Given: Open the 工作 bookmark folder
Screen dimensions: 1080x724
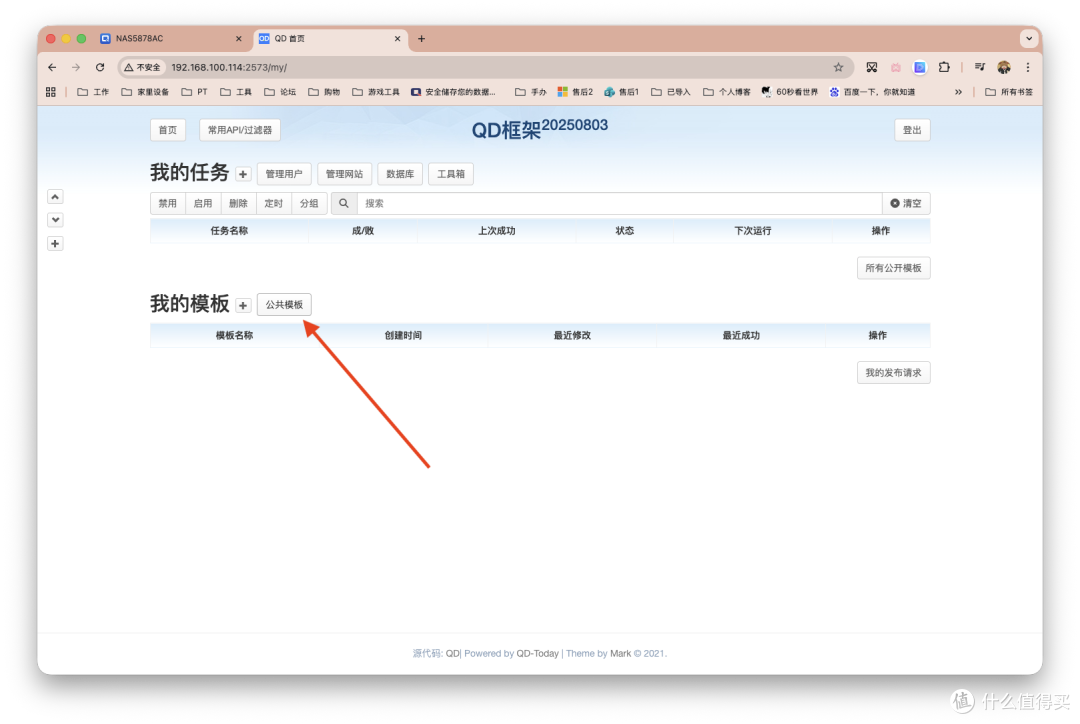Looking at the screenshot, I should [x=93, y=92].
